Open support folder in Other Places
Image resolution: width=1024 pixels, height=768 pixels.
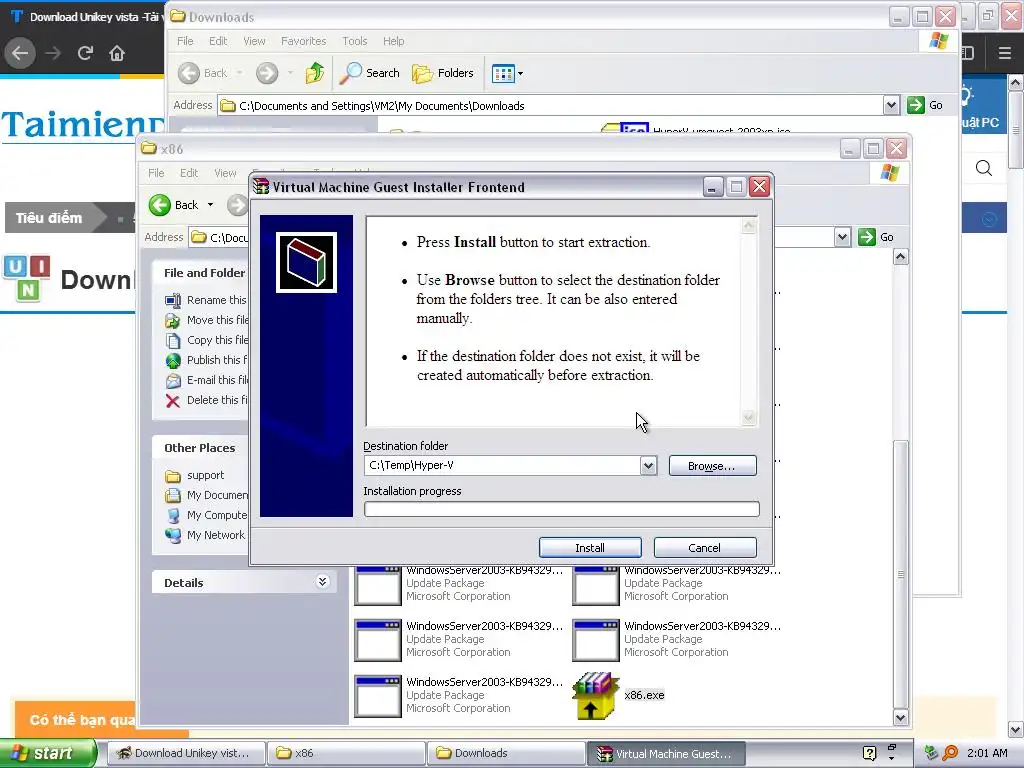click(x=195, y=475)
